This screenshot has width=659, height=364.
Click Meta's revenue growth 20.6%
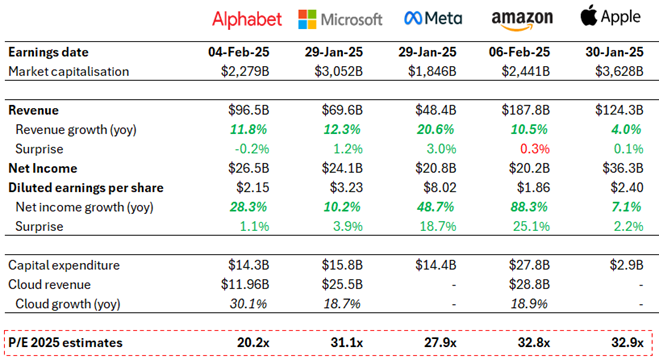[x=435, y=129]
